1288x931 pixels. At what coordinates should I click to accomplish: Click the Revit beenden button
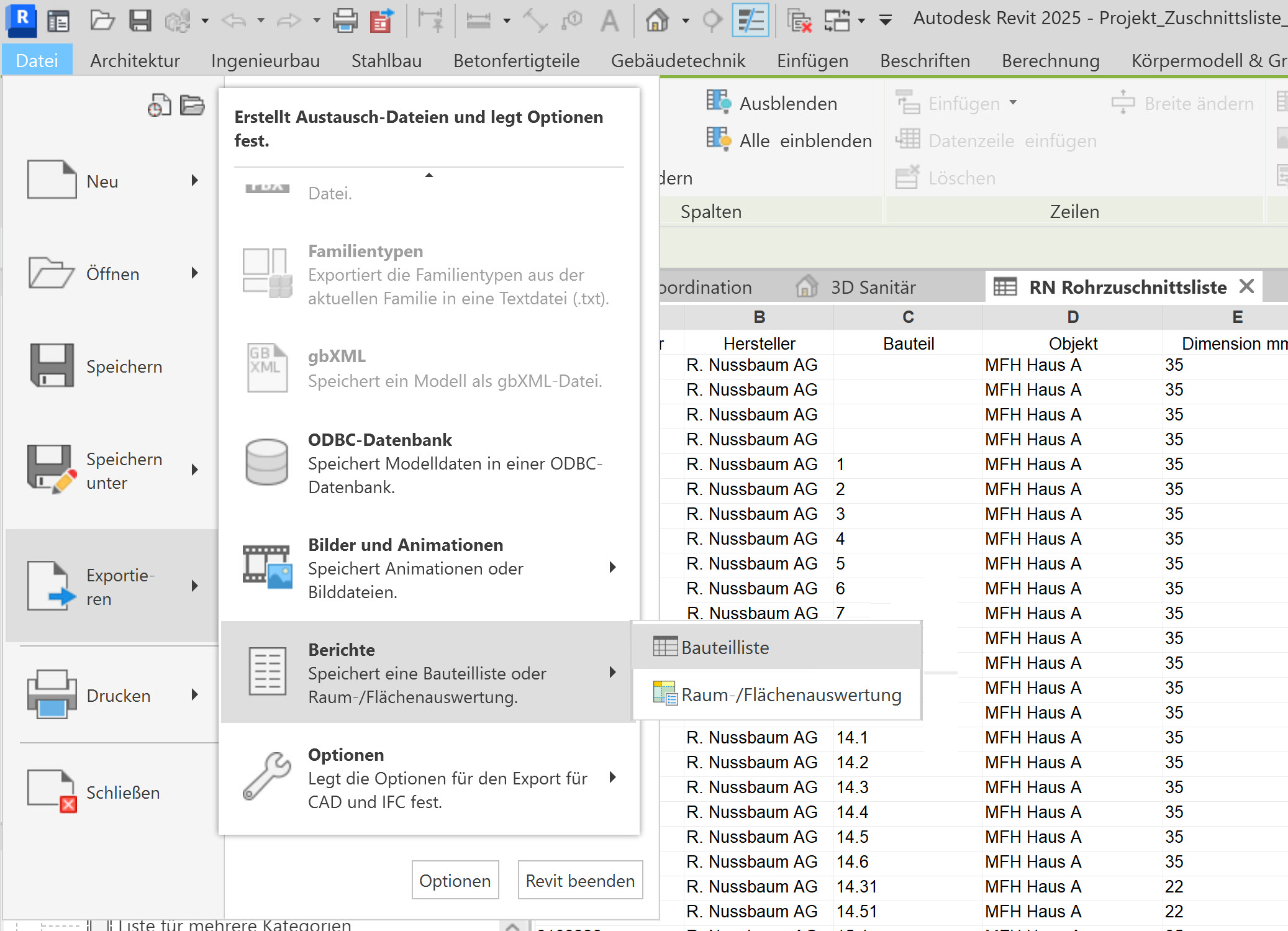pyautogui.click(x=580, y=880)
